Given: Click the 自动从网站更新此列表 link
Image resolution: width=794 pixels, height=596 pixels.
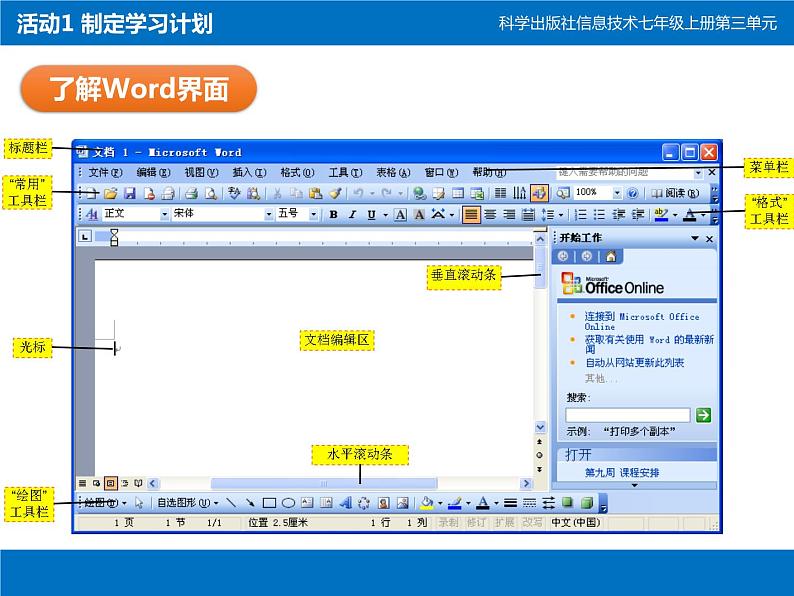Looking at the screenshot, I should tap(634, 363).
